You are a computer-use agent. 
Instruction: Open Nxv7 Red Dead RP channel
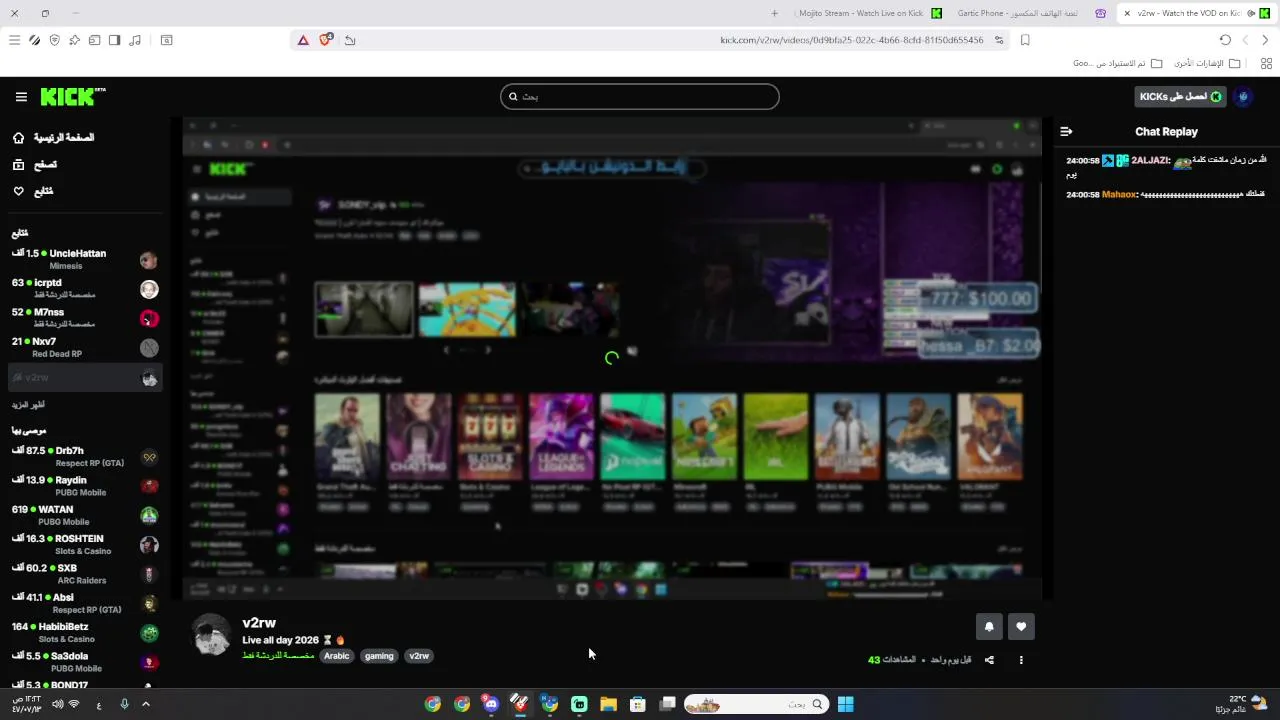point(85,347)
